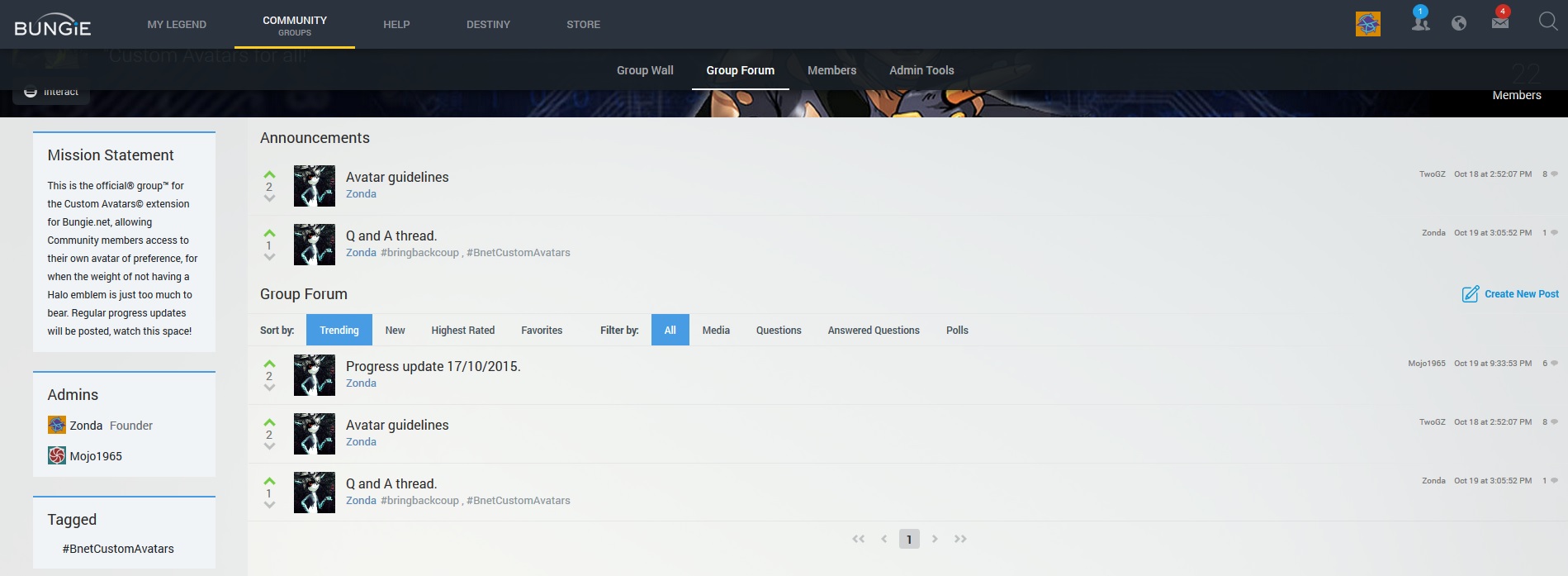Open Help menu
Viewport: 1568px width, 576px height.
pyautogui.click(x=396, y=25)
